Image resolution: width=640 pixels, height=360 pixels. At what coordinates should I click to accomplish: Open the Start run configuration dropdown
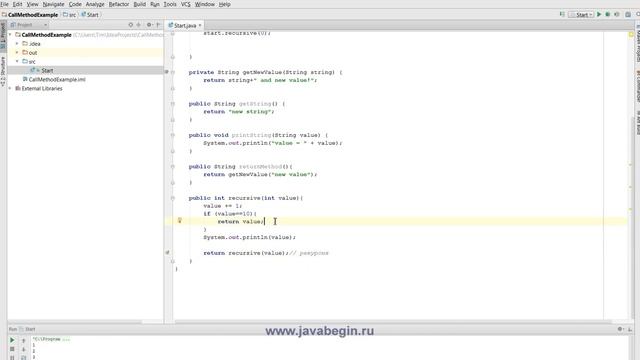[581, 15]
